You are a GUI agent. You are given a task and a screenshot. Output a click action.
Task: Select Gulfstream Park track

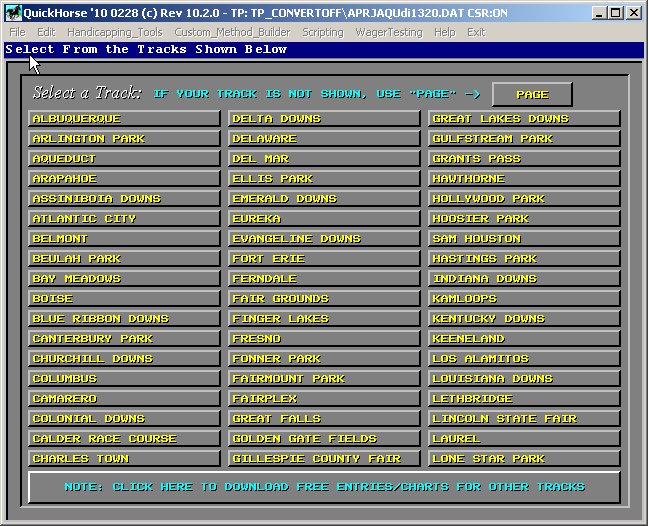coord(524,139)
